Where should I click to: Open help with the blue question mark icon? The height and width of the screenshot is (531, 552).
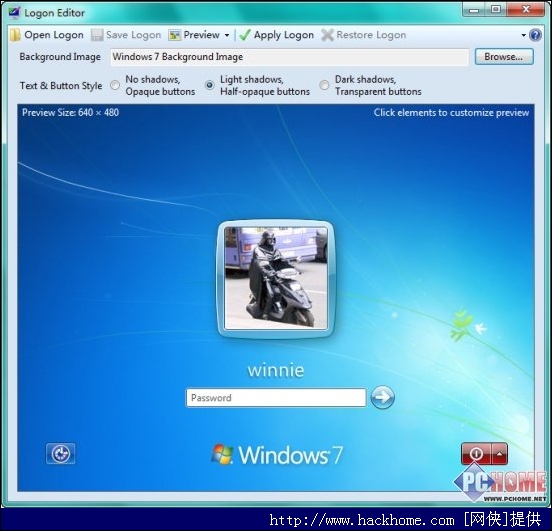pos(535,35)
